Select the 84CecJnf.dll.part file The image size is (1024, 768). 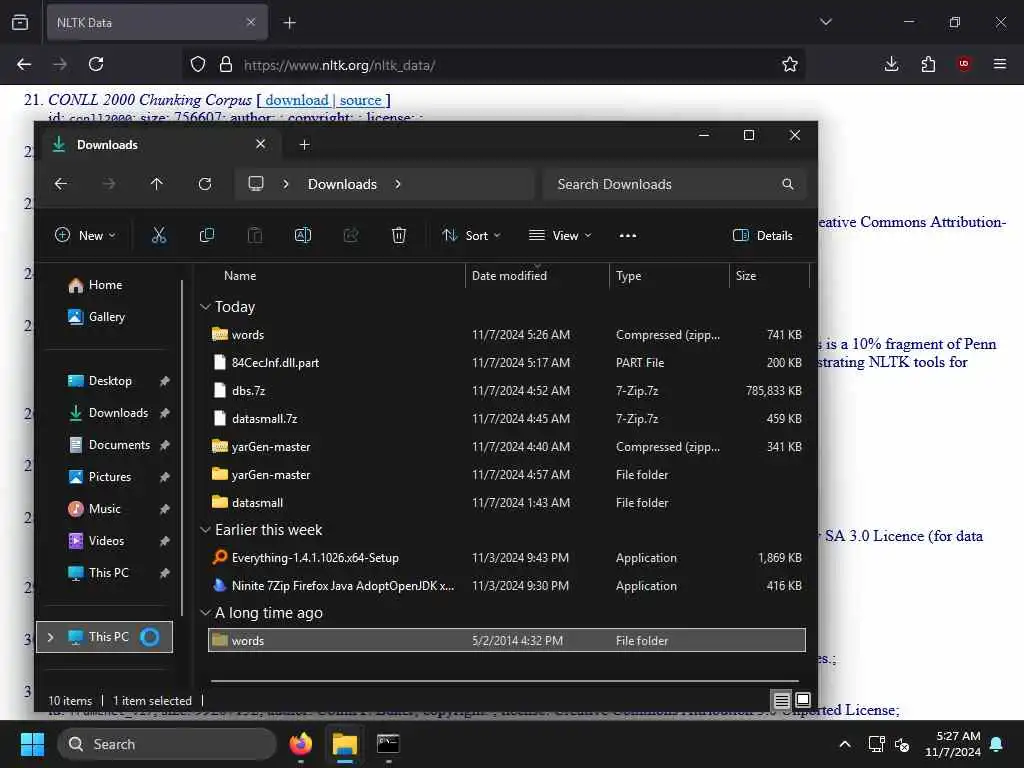point(507,362)
